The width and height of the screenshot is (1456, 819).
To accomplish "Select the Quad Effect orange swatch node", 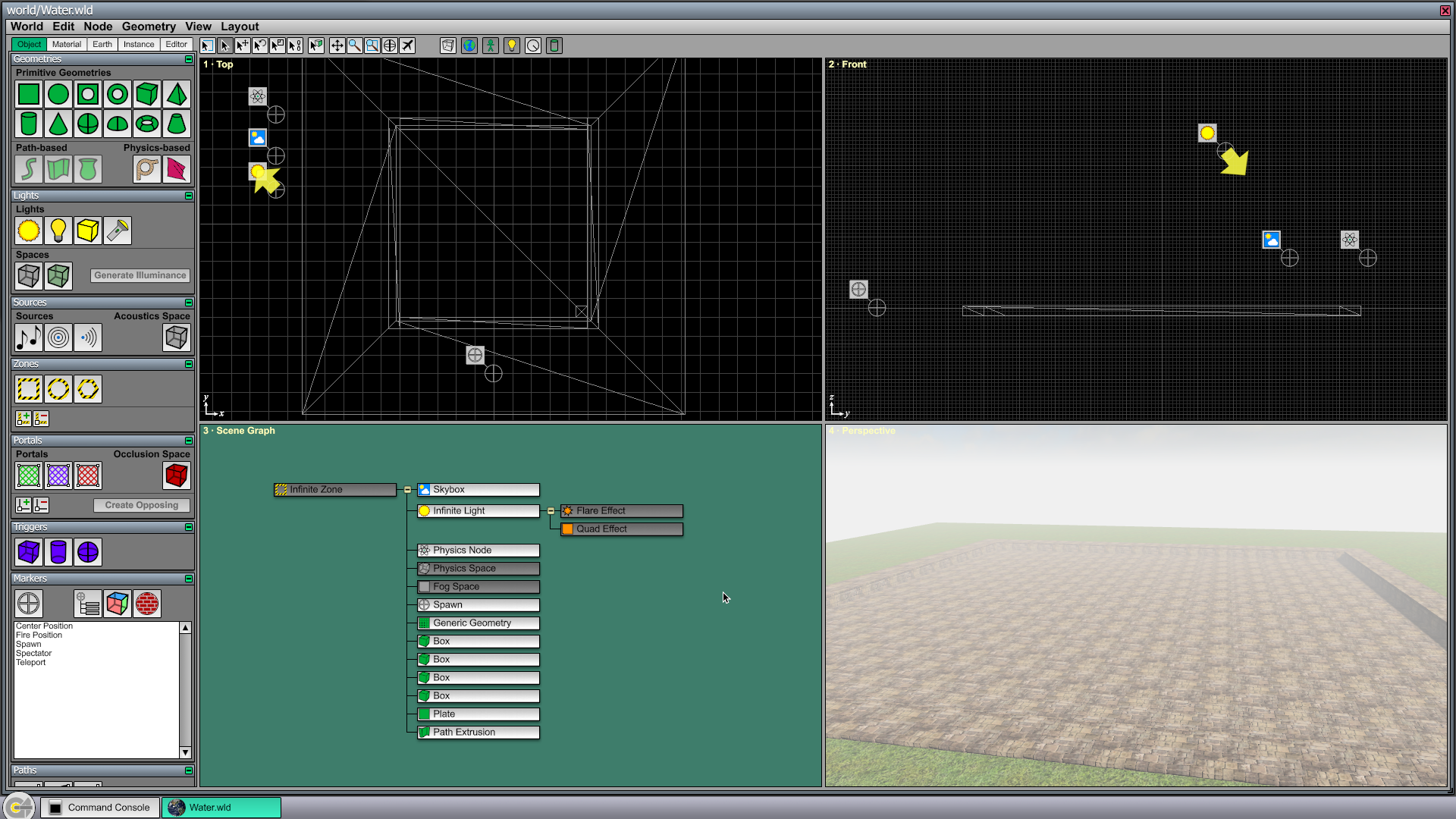I will (x=622, y=529).
